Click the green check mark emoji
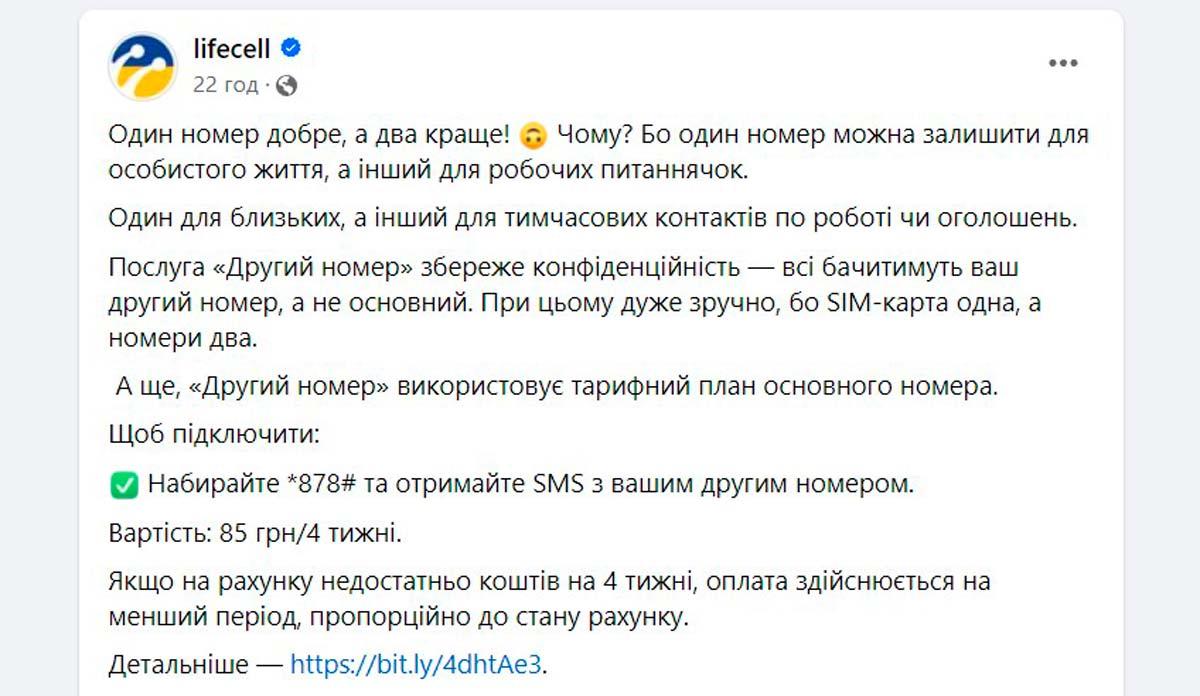Image resolution: width=1200 pixels, height=696 pixels. click(123, 486)
